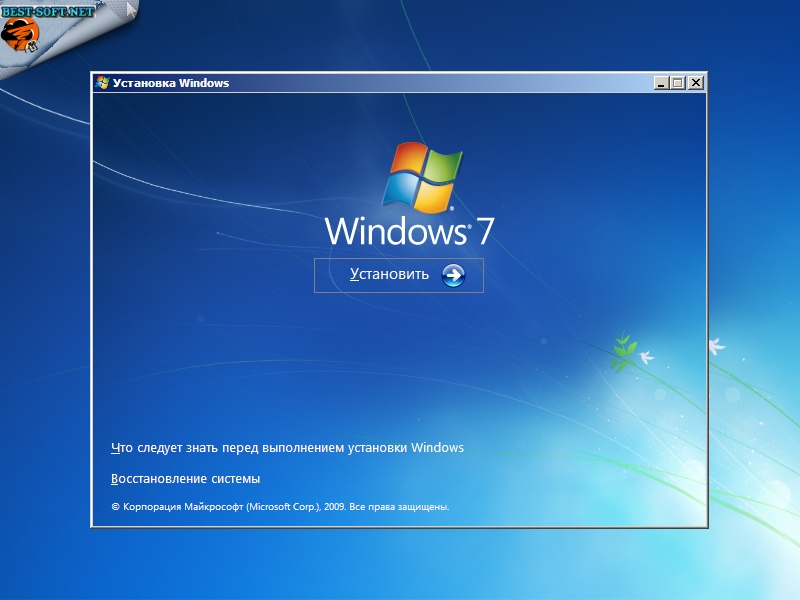Click the Установка Windows title text
The width and height of the screenshot is (800, 600).
[171, 83]
